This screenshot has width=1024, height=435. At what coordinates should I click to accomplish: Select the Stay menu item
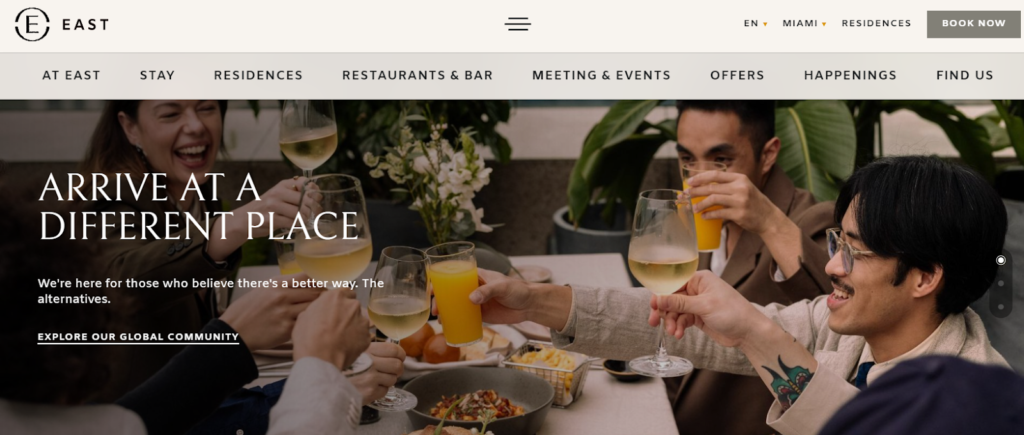coord(157,75)
